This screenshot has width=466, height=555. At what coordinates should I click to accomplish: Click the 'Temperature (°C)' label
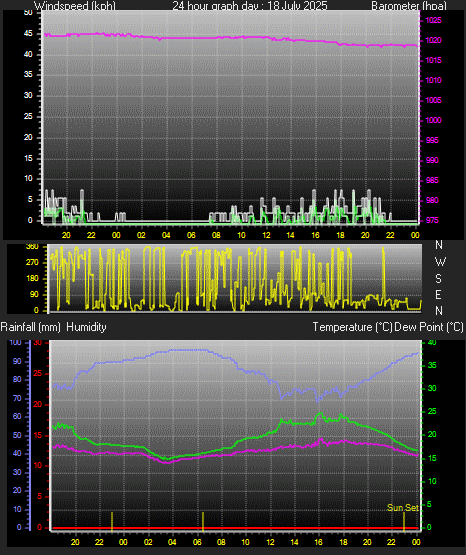point(352,327)
